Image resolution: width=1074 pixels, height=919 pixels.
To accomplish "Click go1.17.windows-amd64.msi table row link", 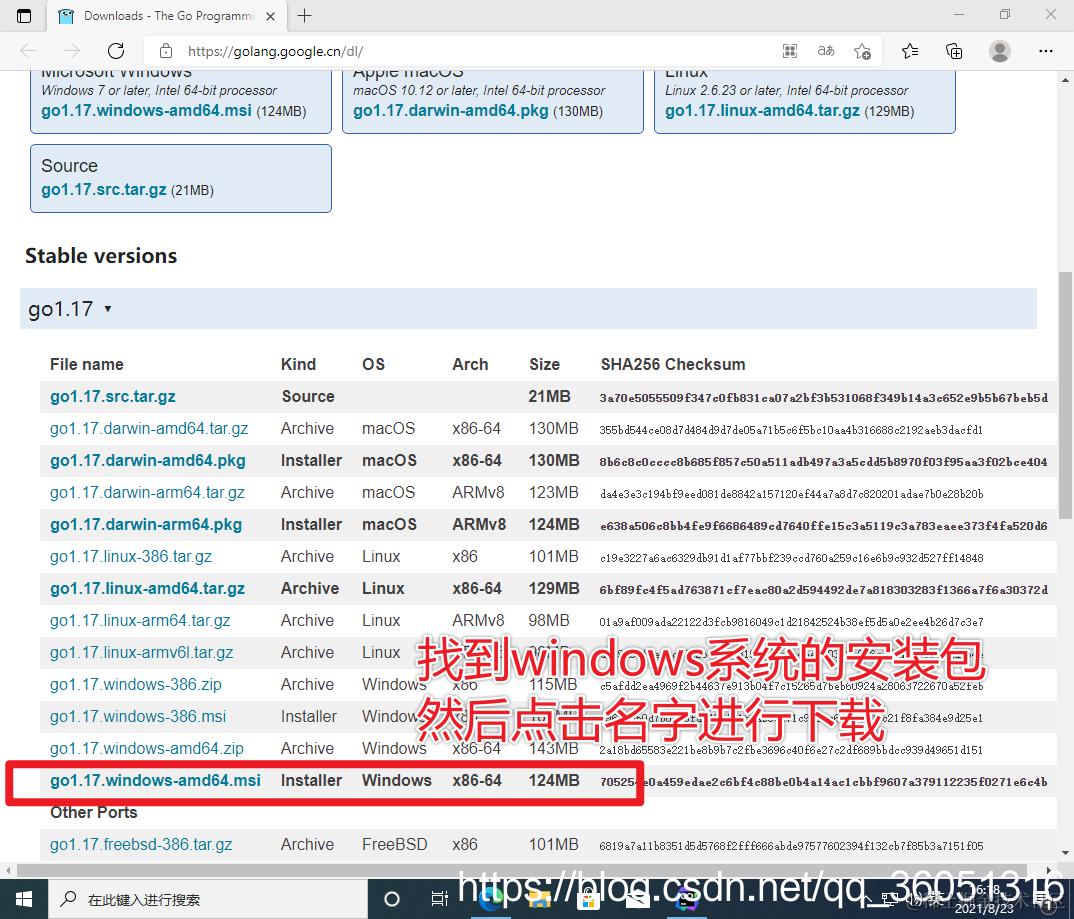I will coord(155,781).
